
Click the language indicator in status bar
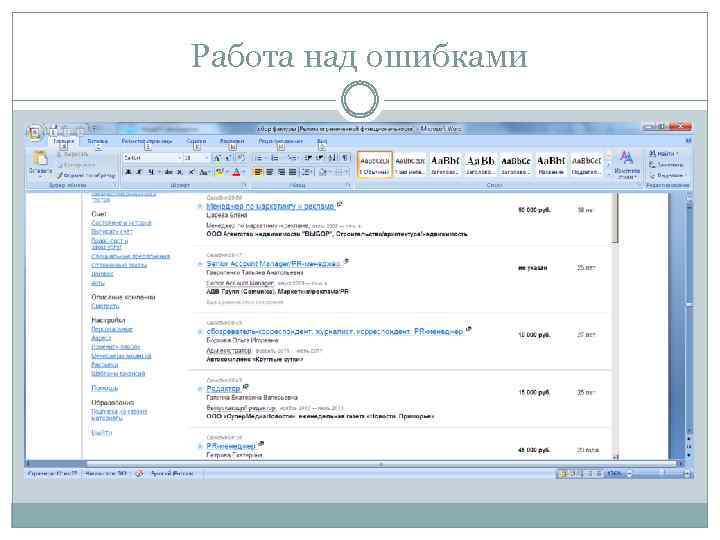(x=172, y=473)
